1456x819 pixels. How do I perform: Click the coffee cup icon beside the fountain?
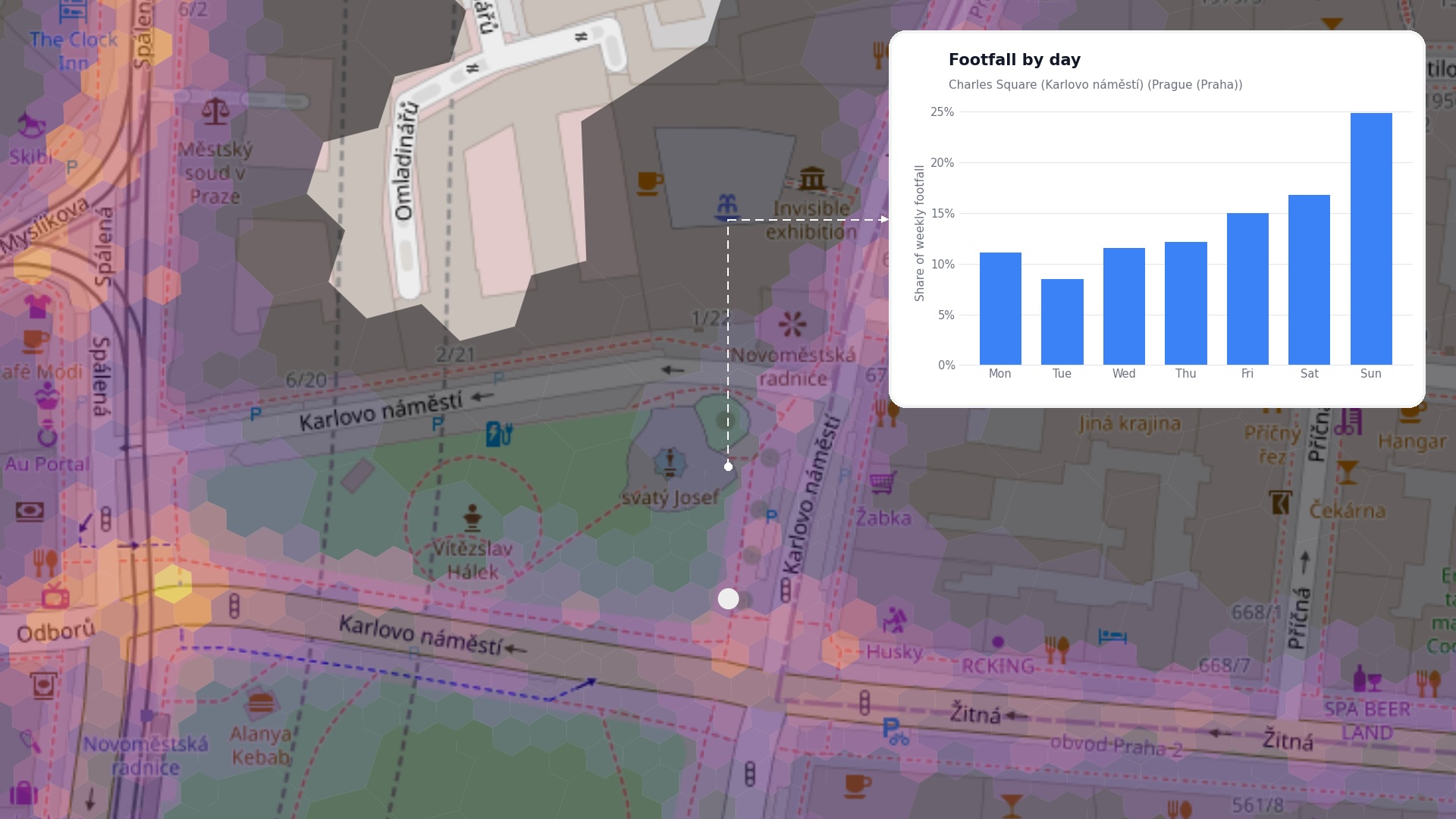coord(649,183)
